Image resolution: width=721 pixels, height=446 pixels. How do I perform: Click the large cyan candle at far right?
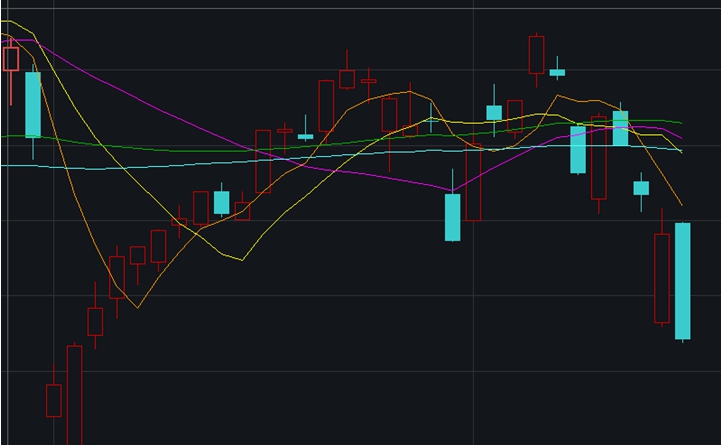683,281
